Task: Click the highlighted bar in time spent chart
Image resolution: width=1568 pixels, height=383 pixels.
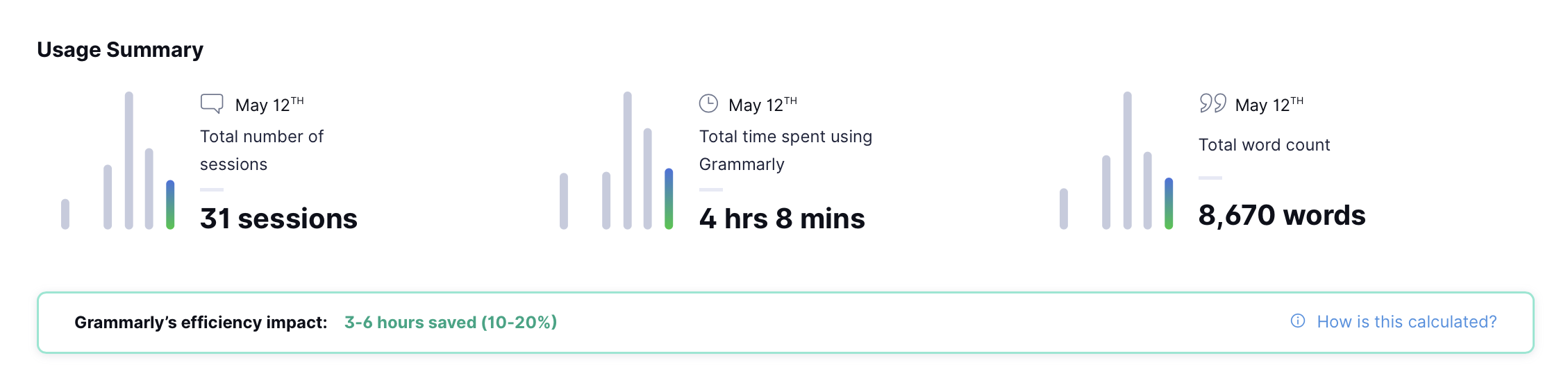Action: (669, 198)
